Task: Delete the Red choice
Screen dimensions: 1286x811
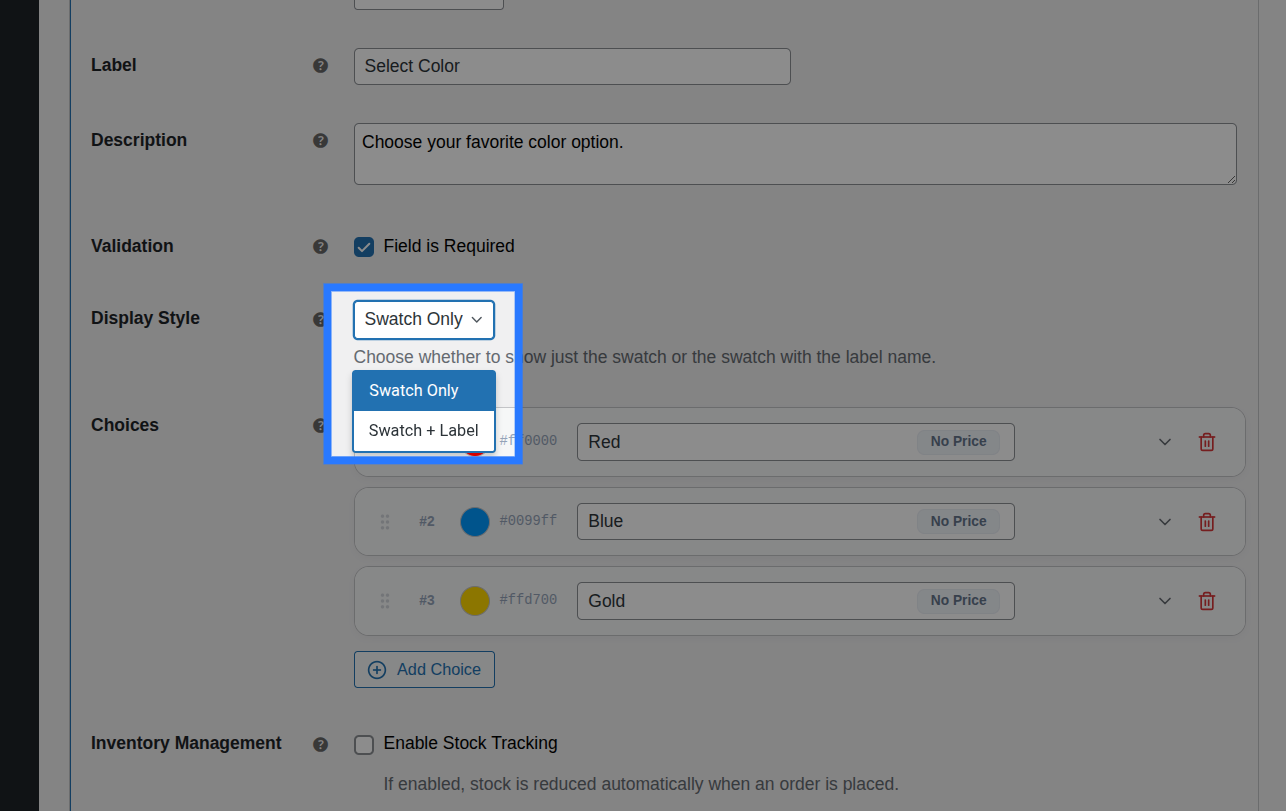Action: 1207,442
